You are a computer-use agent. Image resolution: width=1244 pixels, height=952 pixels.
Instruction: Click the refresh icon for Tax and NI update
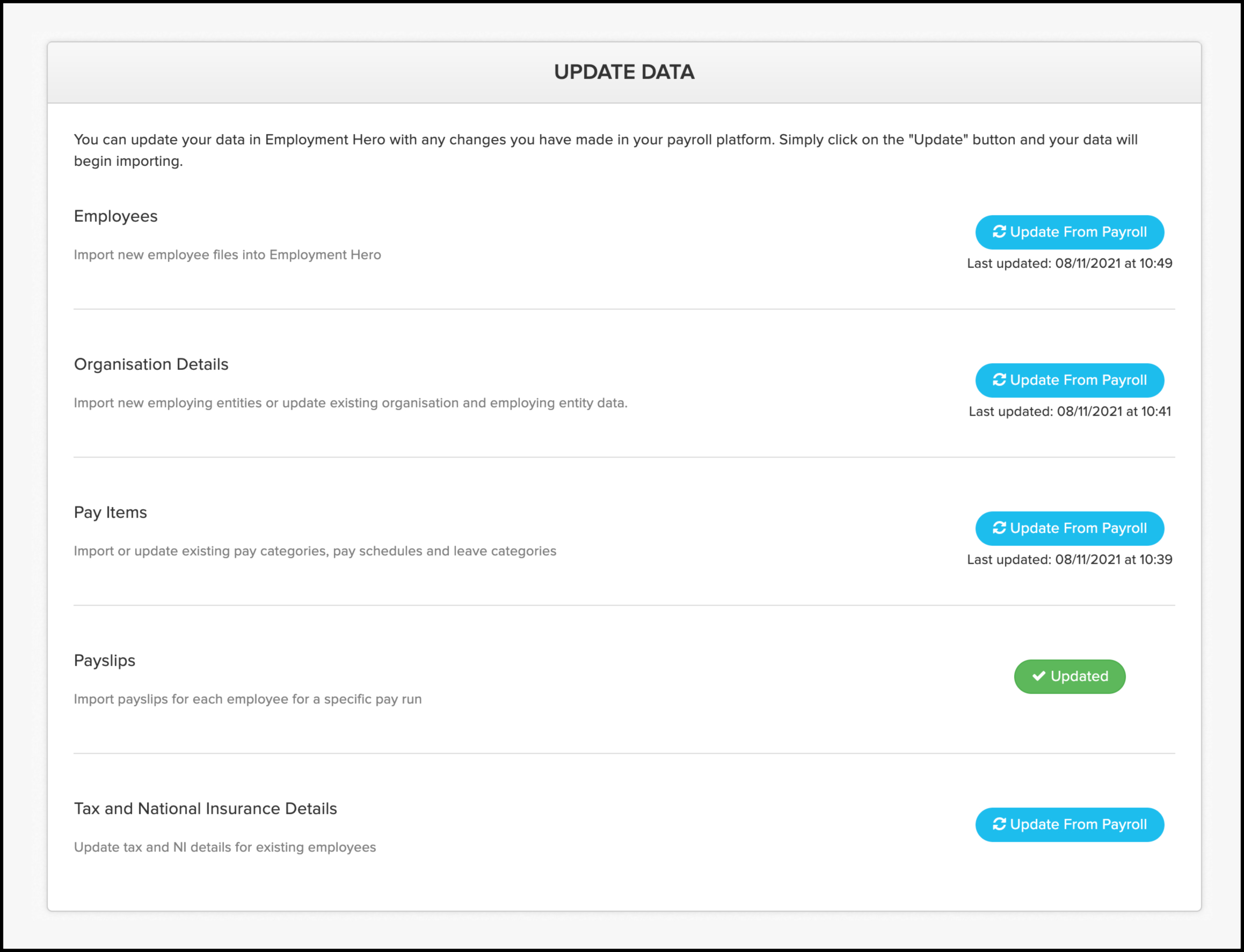(999, 824)
